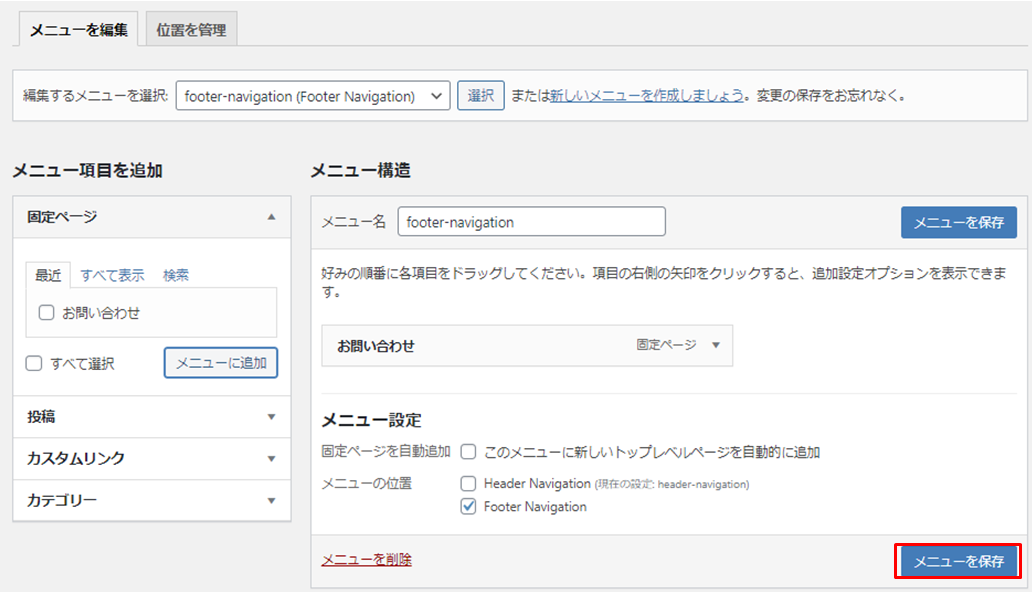Open the 位置を管理 tab
Viewport: 1032px width, 592px height.
[191, 30]
